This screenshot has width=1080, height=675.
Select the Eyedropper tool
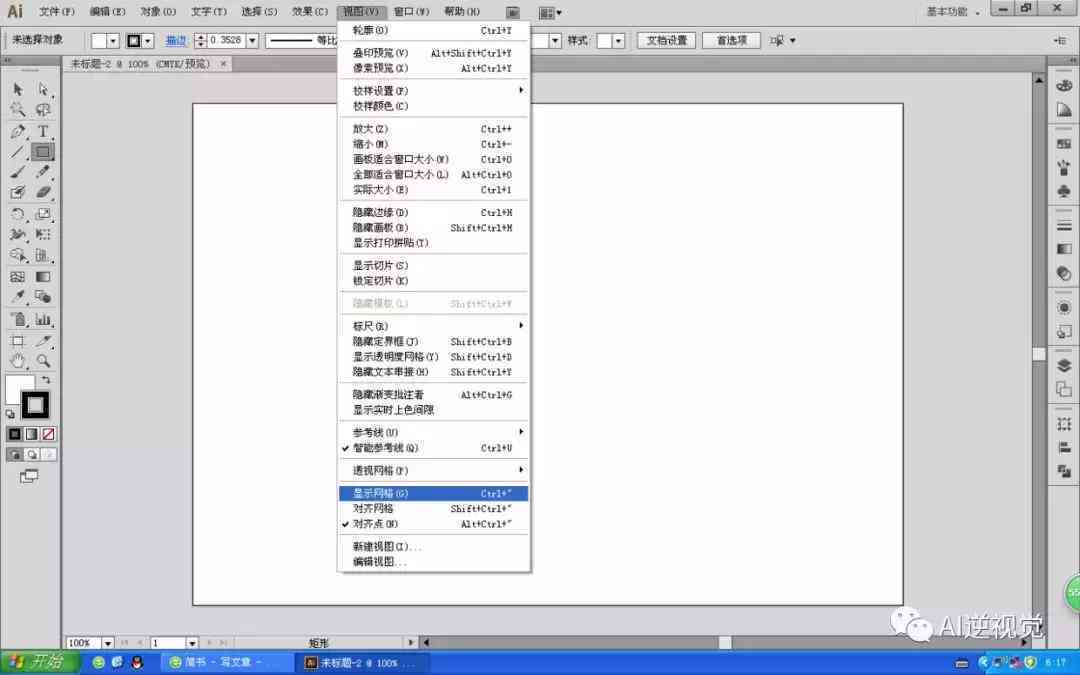[18, 297]
